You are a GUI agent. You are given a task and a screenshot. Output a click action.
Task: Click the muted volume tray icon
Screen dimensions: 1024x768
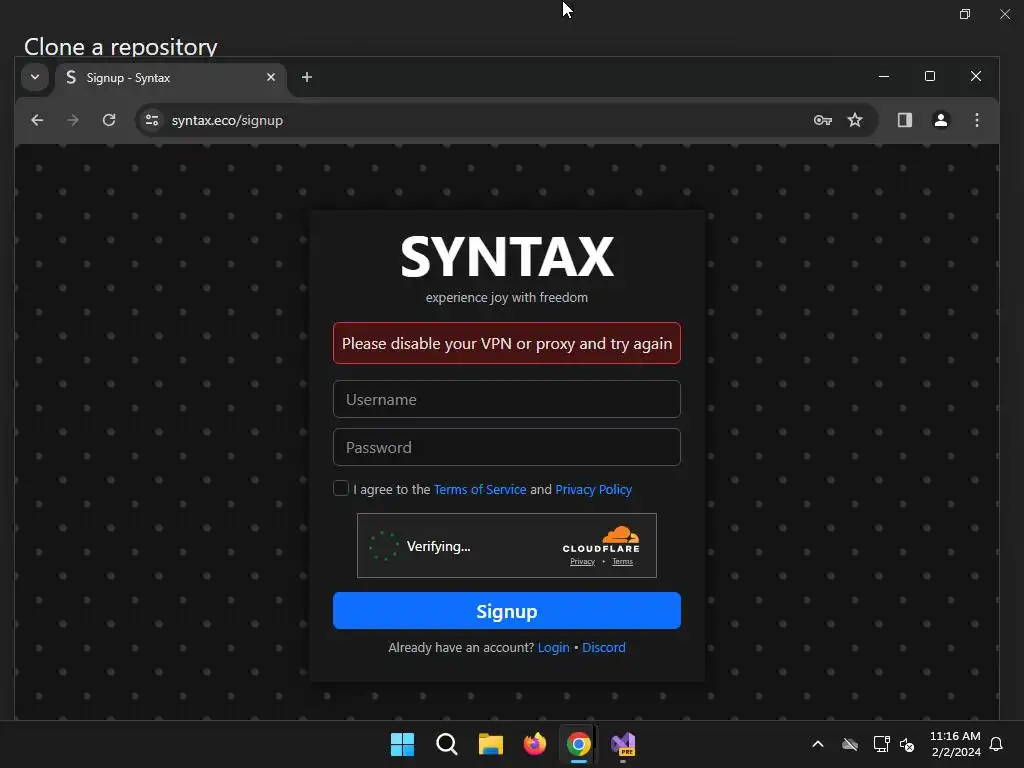907,744
